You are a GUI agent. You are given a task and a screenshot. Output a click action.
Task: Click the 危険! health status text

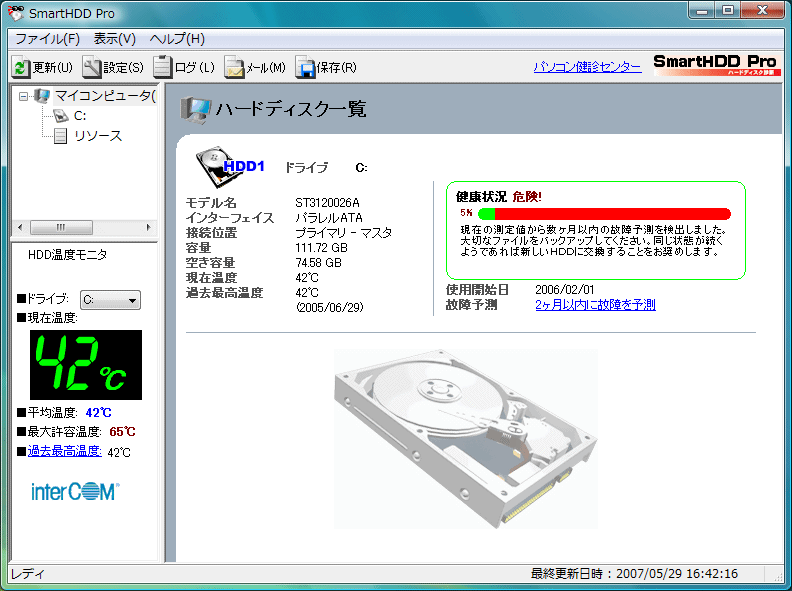(527, 197)
